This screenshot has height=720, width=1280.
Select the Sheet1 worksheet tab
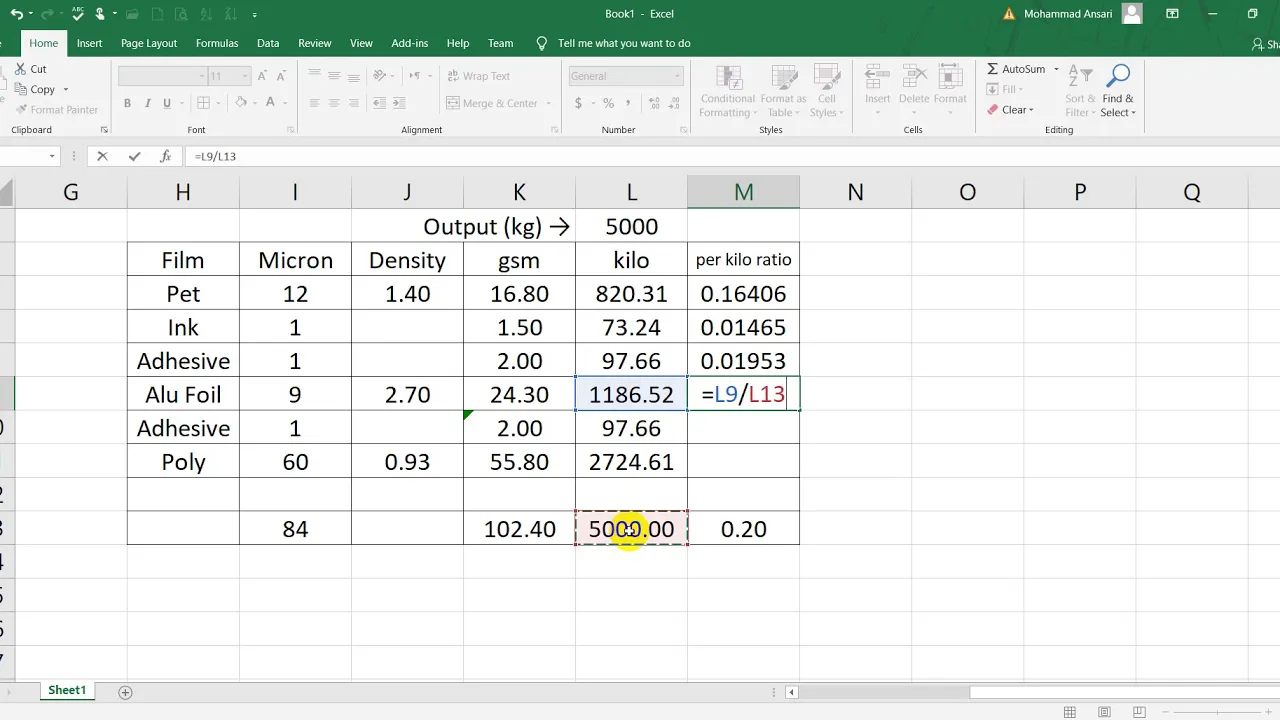(x=67, y=690)
